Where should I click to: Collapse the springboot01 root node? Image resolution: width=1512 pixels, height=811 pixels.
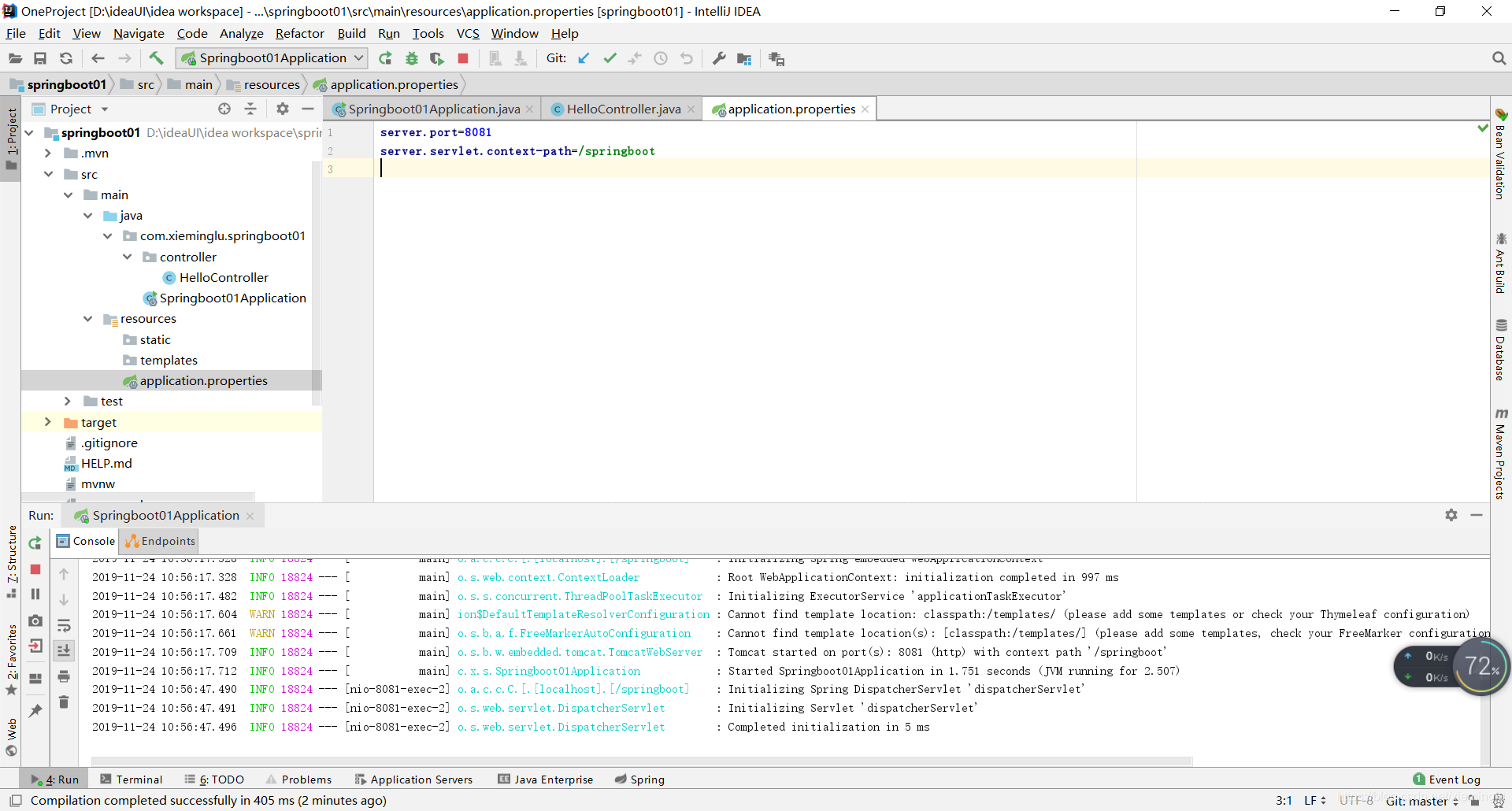(29, 132)
